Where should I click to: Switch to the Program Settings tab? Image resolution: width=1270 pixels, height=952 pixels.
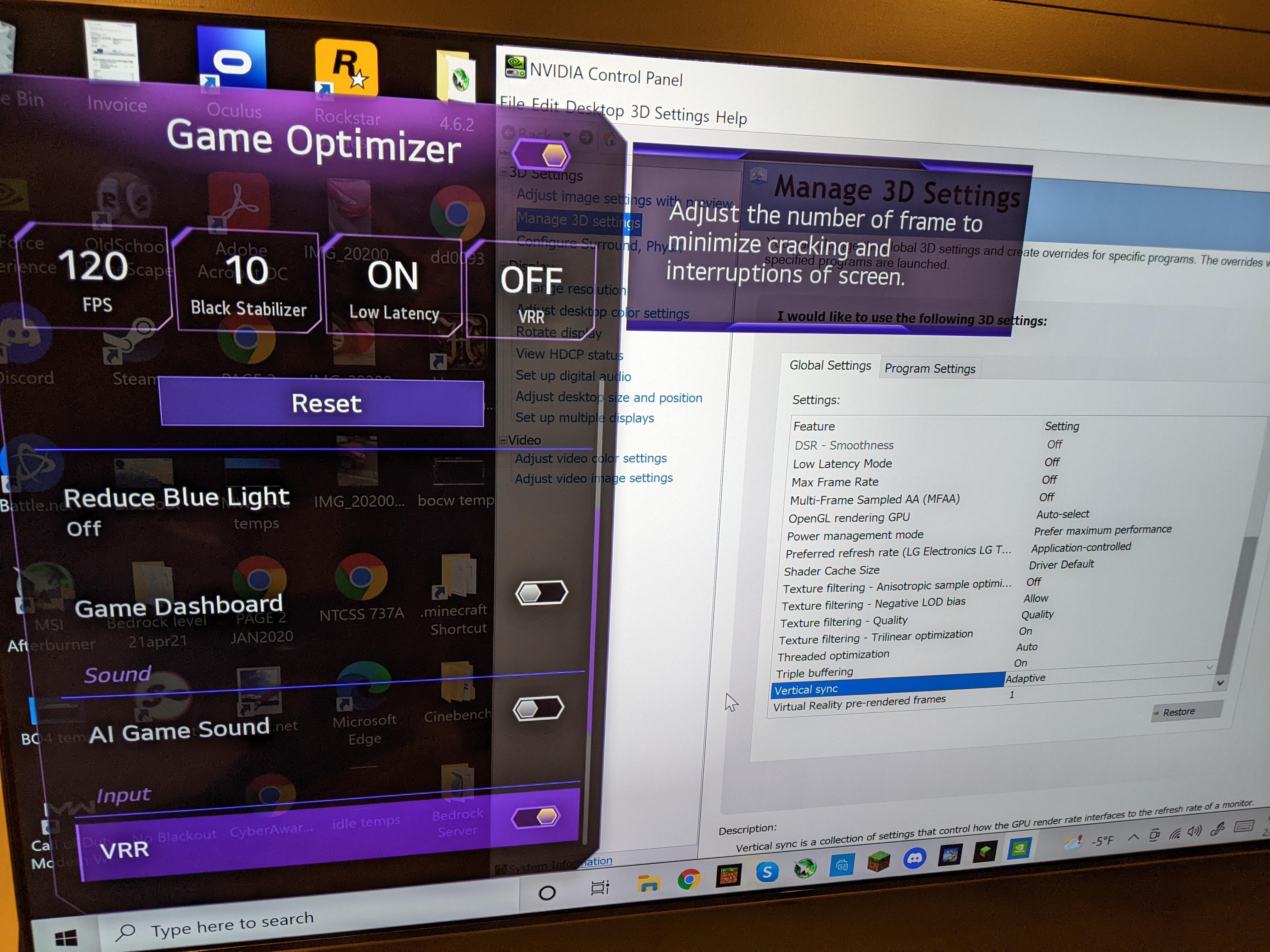930,368
